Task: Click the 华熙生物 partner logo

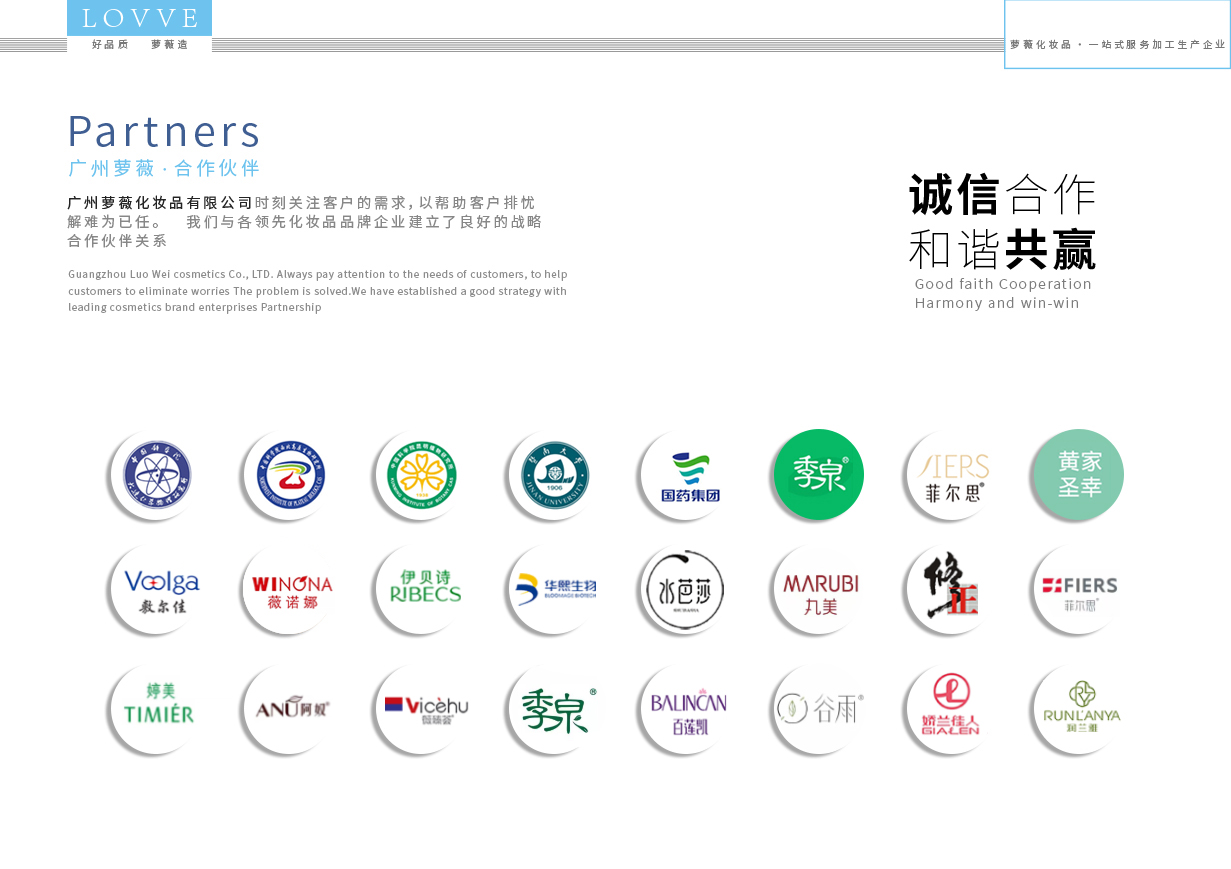Action: pyautogui.click(x=554, y=590)
